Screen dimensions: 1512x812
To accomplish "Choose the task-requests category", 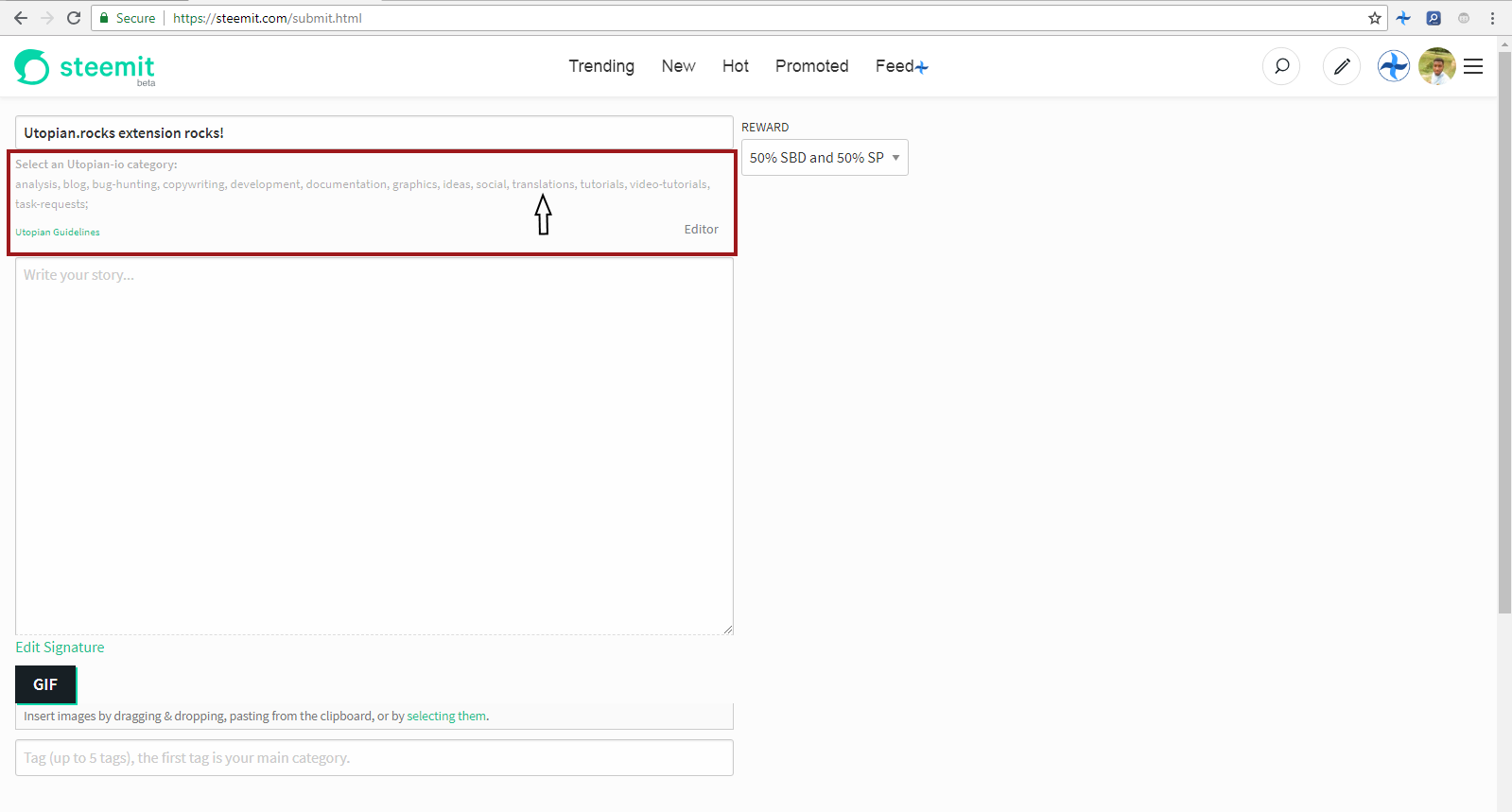I will tap(51, 204).
